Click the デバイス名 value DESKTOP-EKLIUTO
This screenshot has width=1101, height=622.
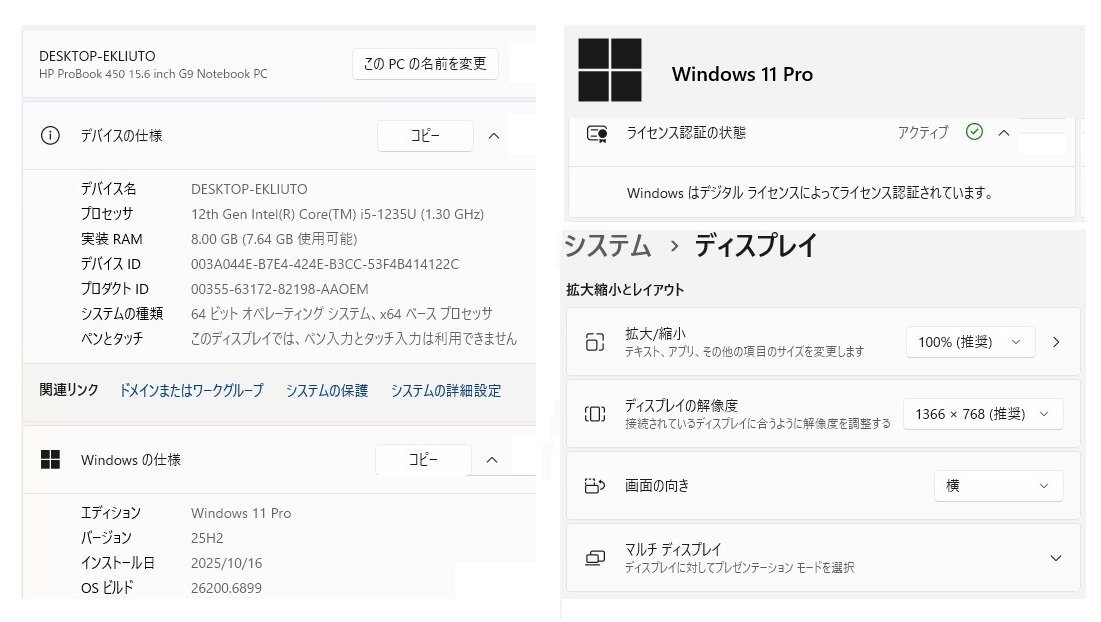[249, 189]
